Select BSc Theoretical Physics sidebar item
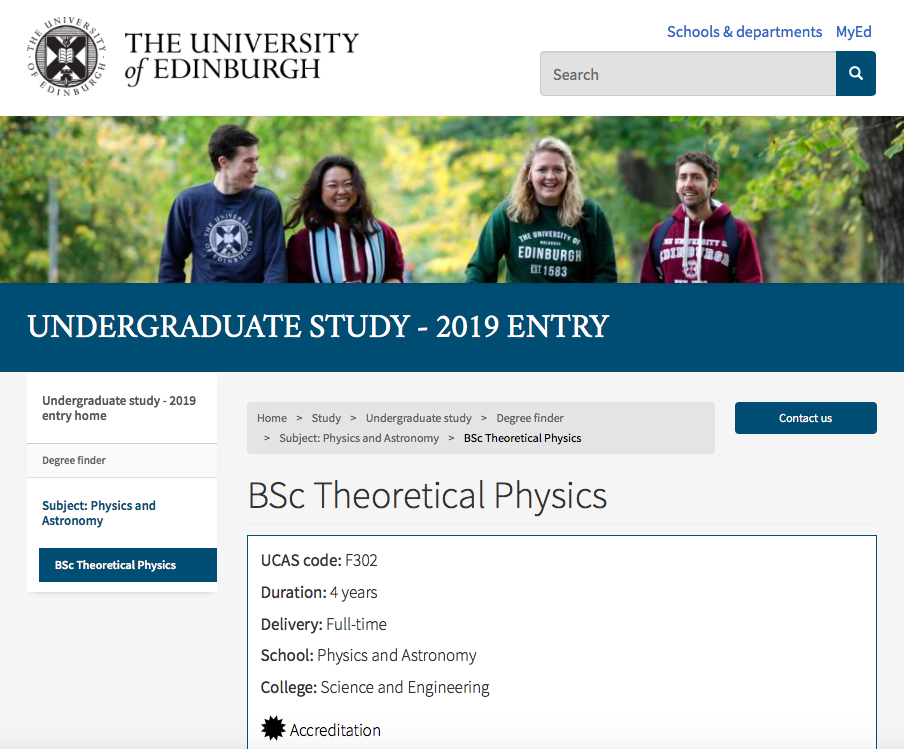Screen dimensions: 904x749 pos(128,565)
